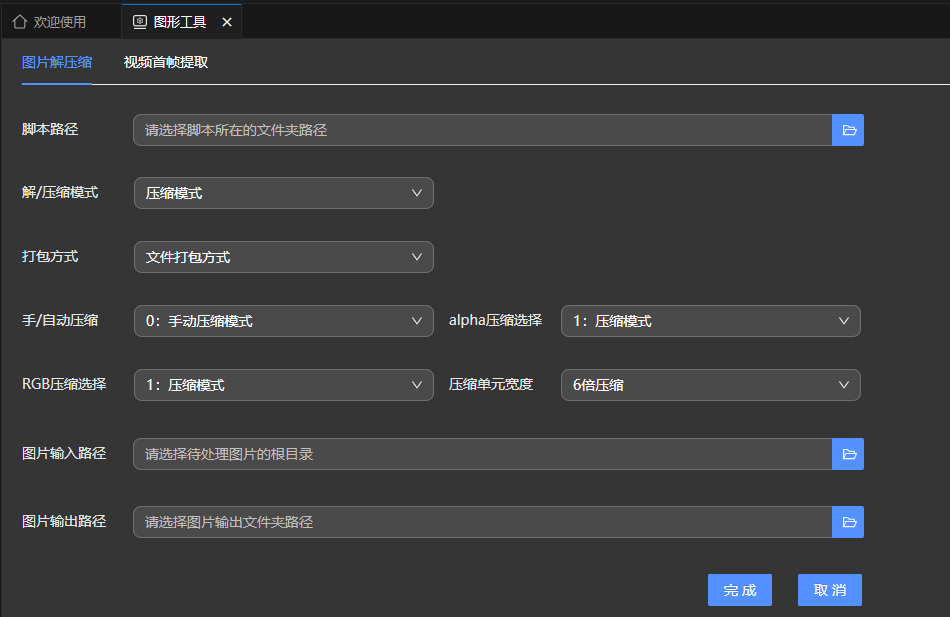Click the 图片输出路径 text field
Image resolution: width=950 pixels, height=617 pixels.
[482, 522]
